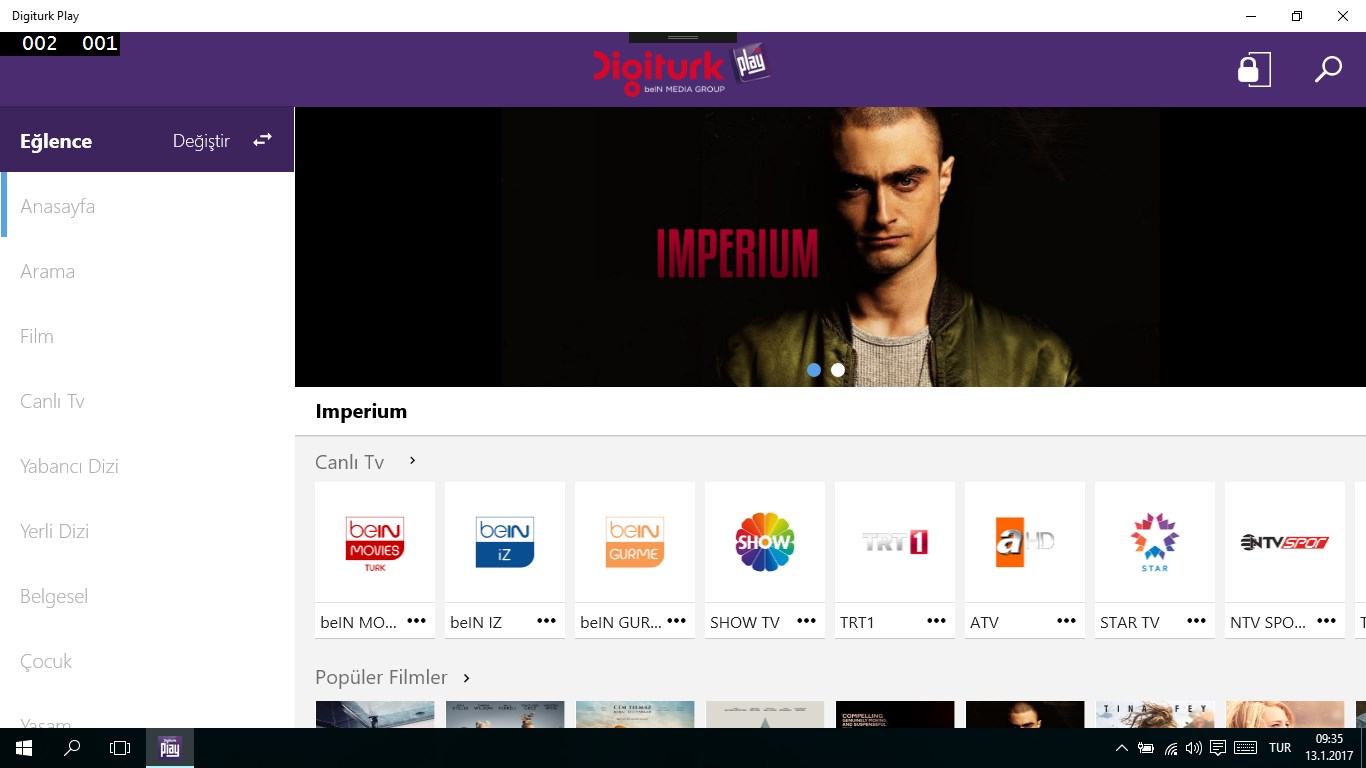Open more options for ATV
Image resolution: width=1366 pixels, height=768 pixels.
click(1066, 621)
